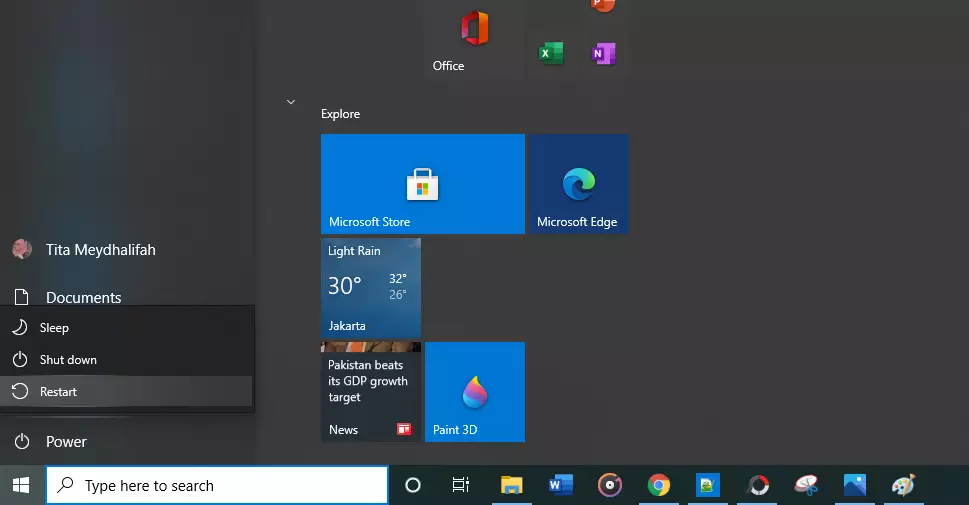This screenshot has width=969, height=505.
Task: Click the Explore group heading
Action: coord(341,114)
